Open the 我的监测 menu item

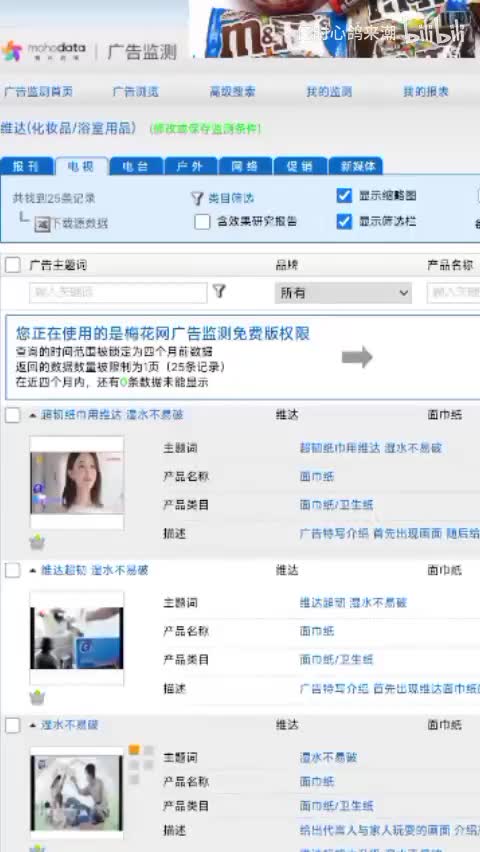click(x=329, y=92)
